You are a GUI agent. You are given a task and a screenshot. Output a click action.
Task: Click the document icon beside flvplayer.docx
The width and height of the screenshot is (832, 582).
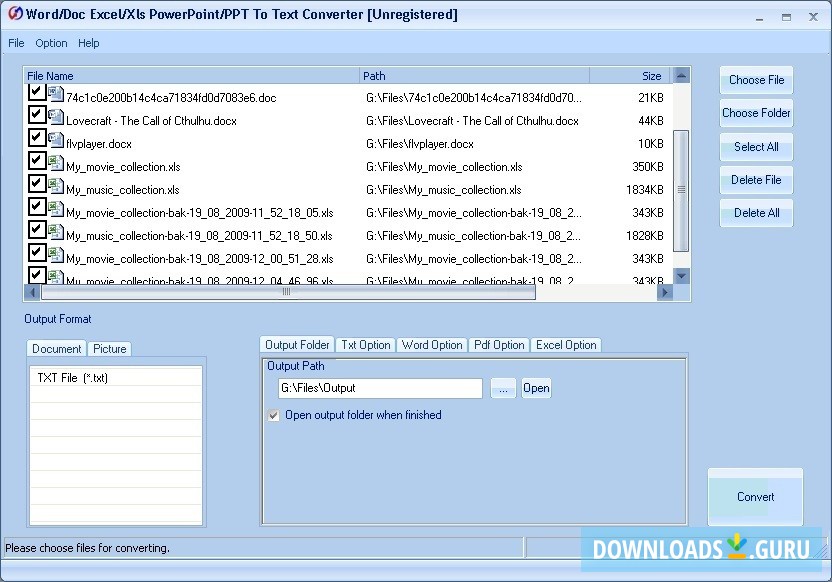pyautogui.click(x=54, y=141)
